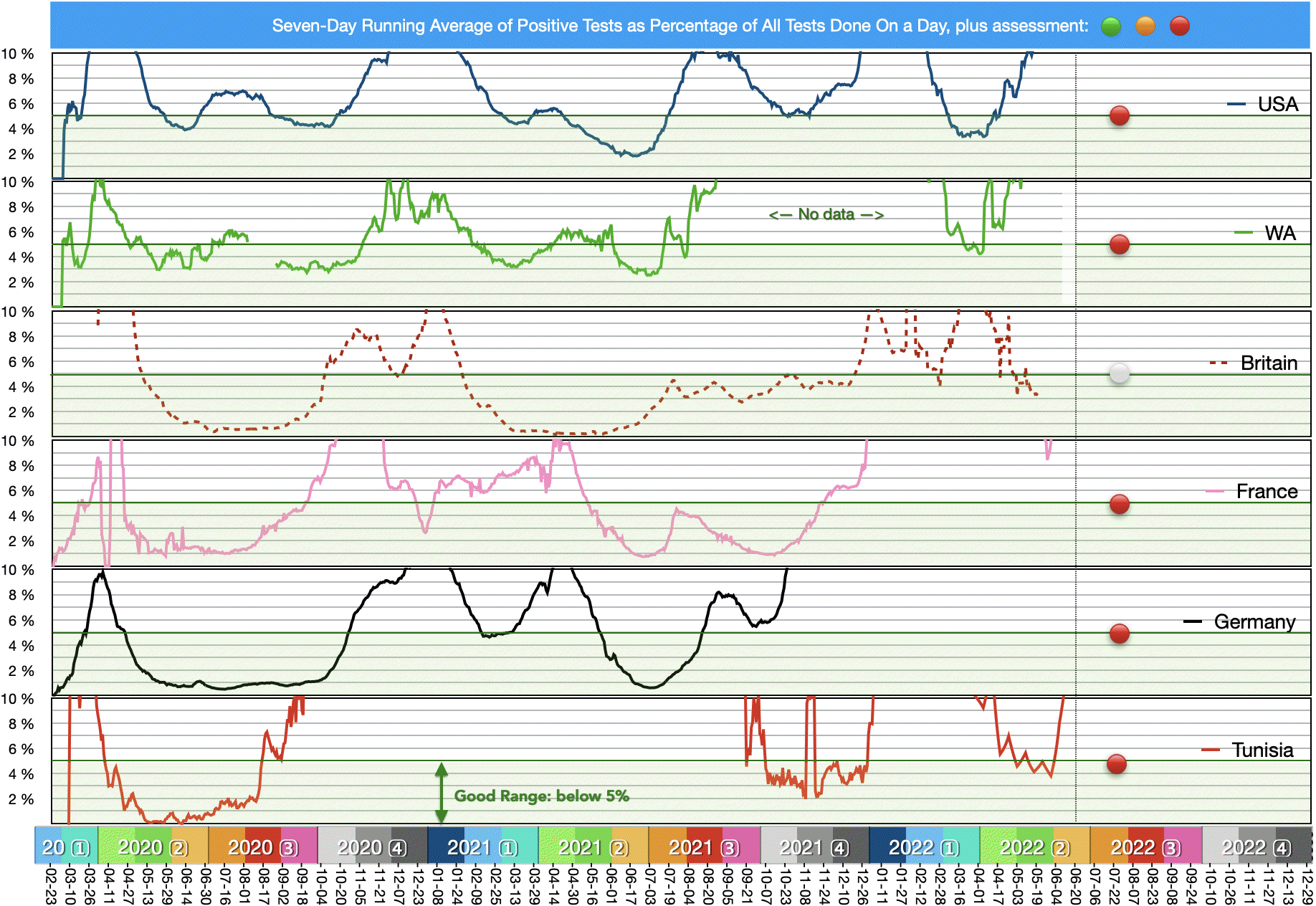Click the green assessment dot in header
This screenshot has width=1316, height=906.
tap(1110, 27)
